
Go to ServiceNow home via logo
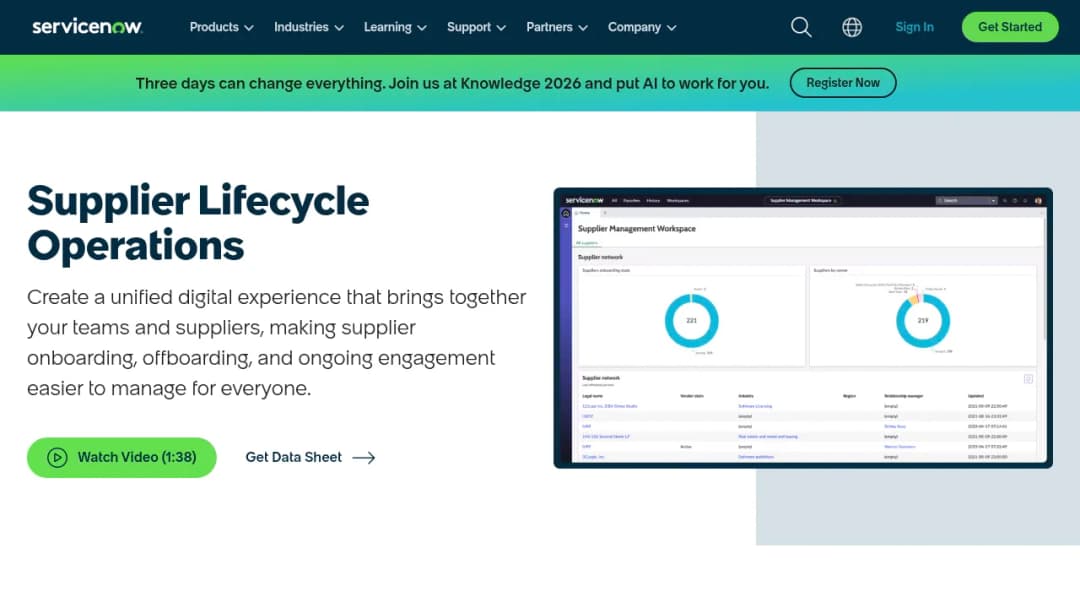click(x=87, y=27)
